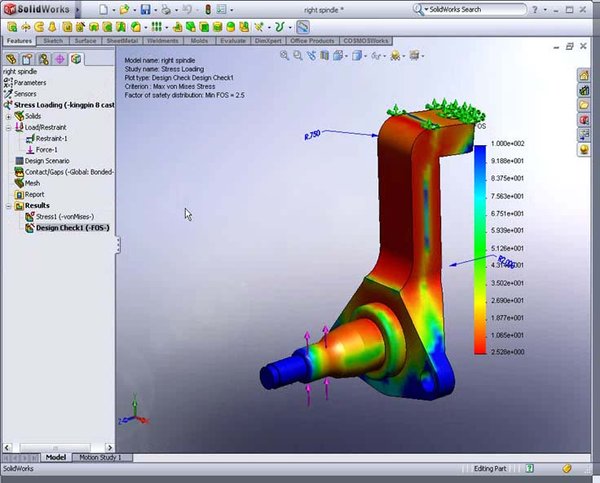Go to previous view
Viewport: 600px width, 483px height.
click(311, 56)
